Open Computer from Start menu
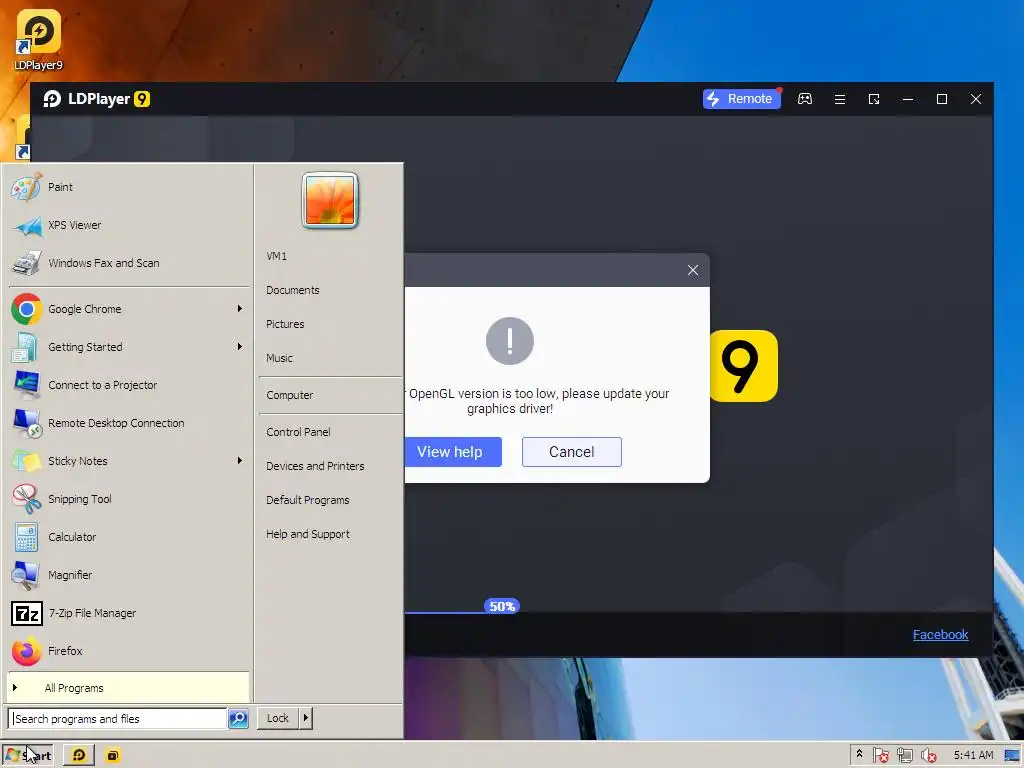This screenshot has width=1024, height=768. tap(330, 395)
